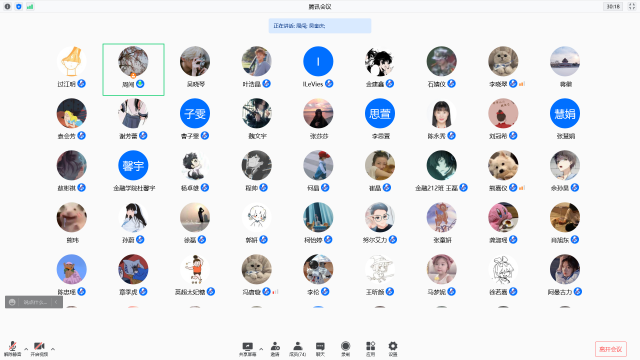Select the white fluffy dog avatar
The width and height of the screenshot is (640, 360).
pos(503,165)
